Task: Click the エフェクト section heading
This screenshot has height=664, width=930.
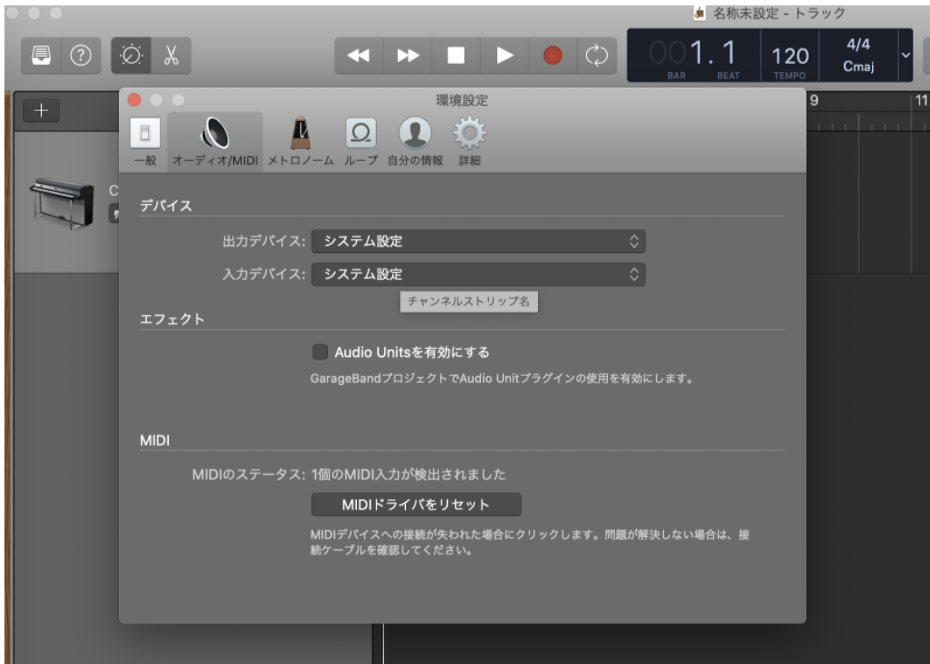Action: (x=172, y=319)
